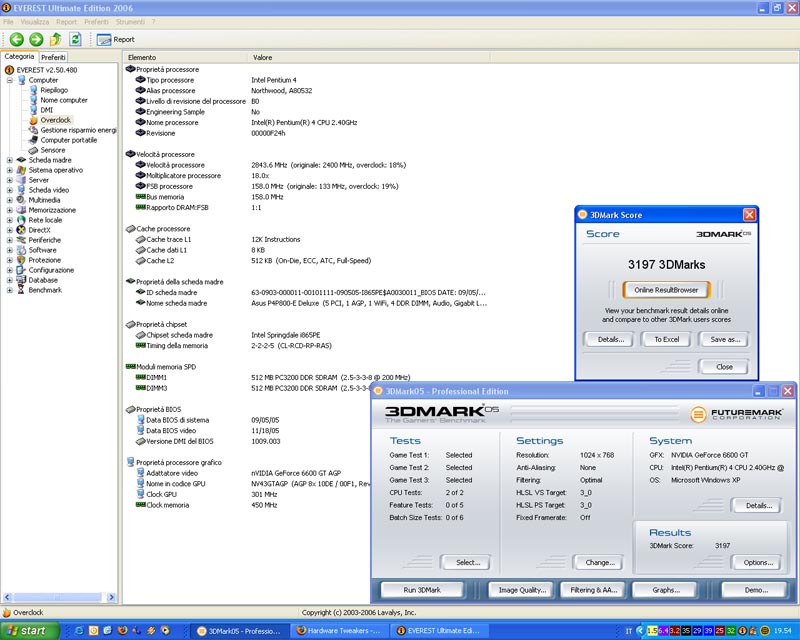The image size is (800, 640).
Task: Open the Riepilogo summary page
Action: click(54, 90)
